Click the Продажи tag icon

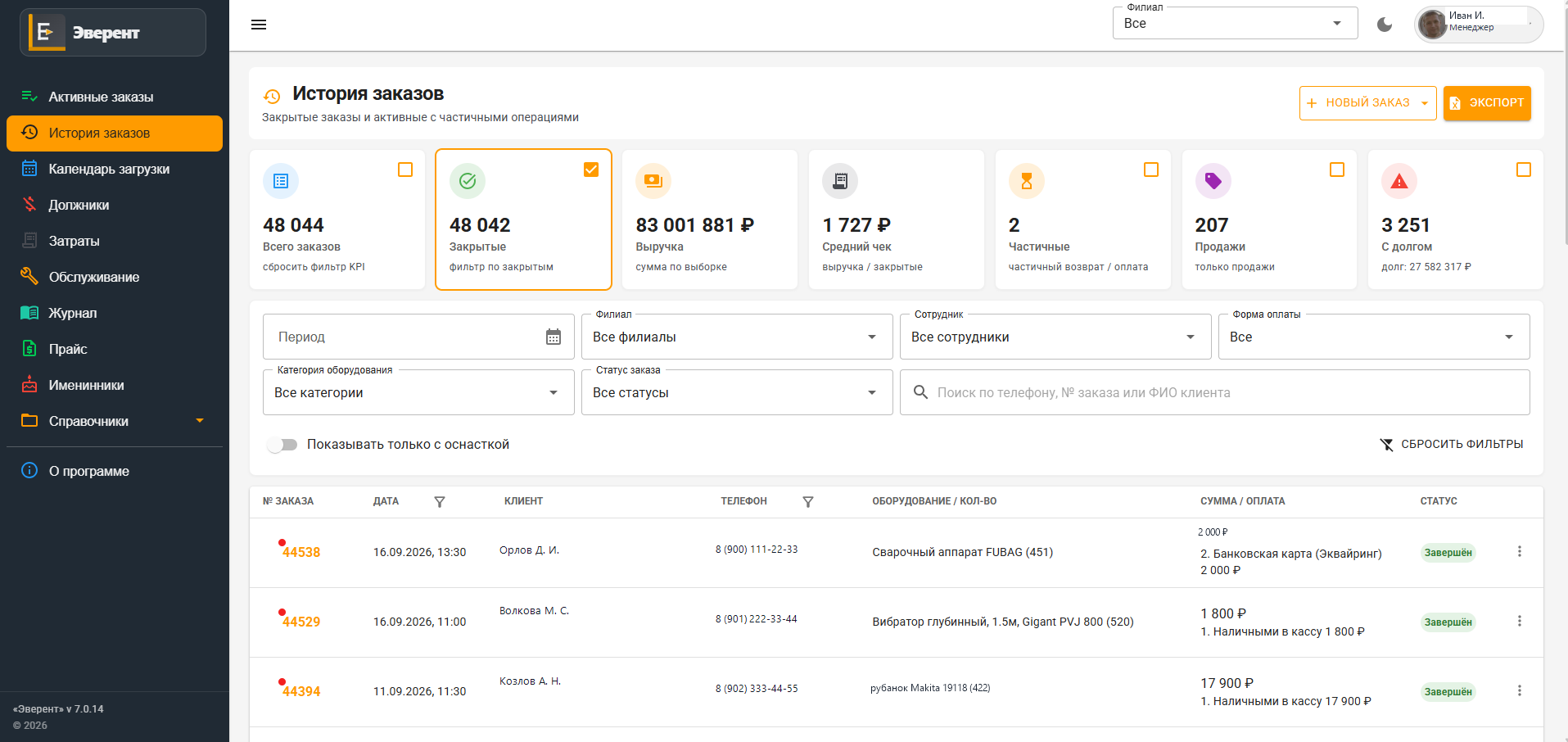coord(1213,181)
